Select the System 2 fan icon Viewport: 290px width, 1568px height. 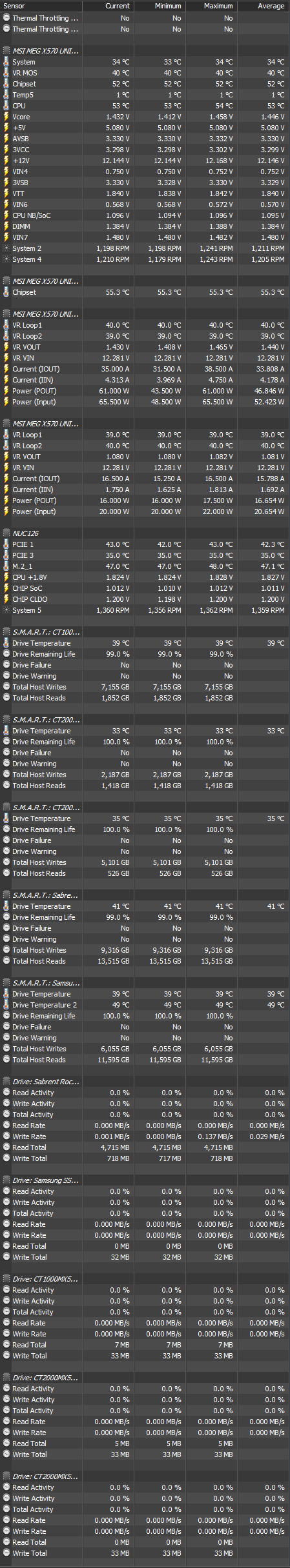pyautogui.click(x=6, y=248)
